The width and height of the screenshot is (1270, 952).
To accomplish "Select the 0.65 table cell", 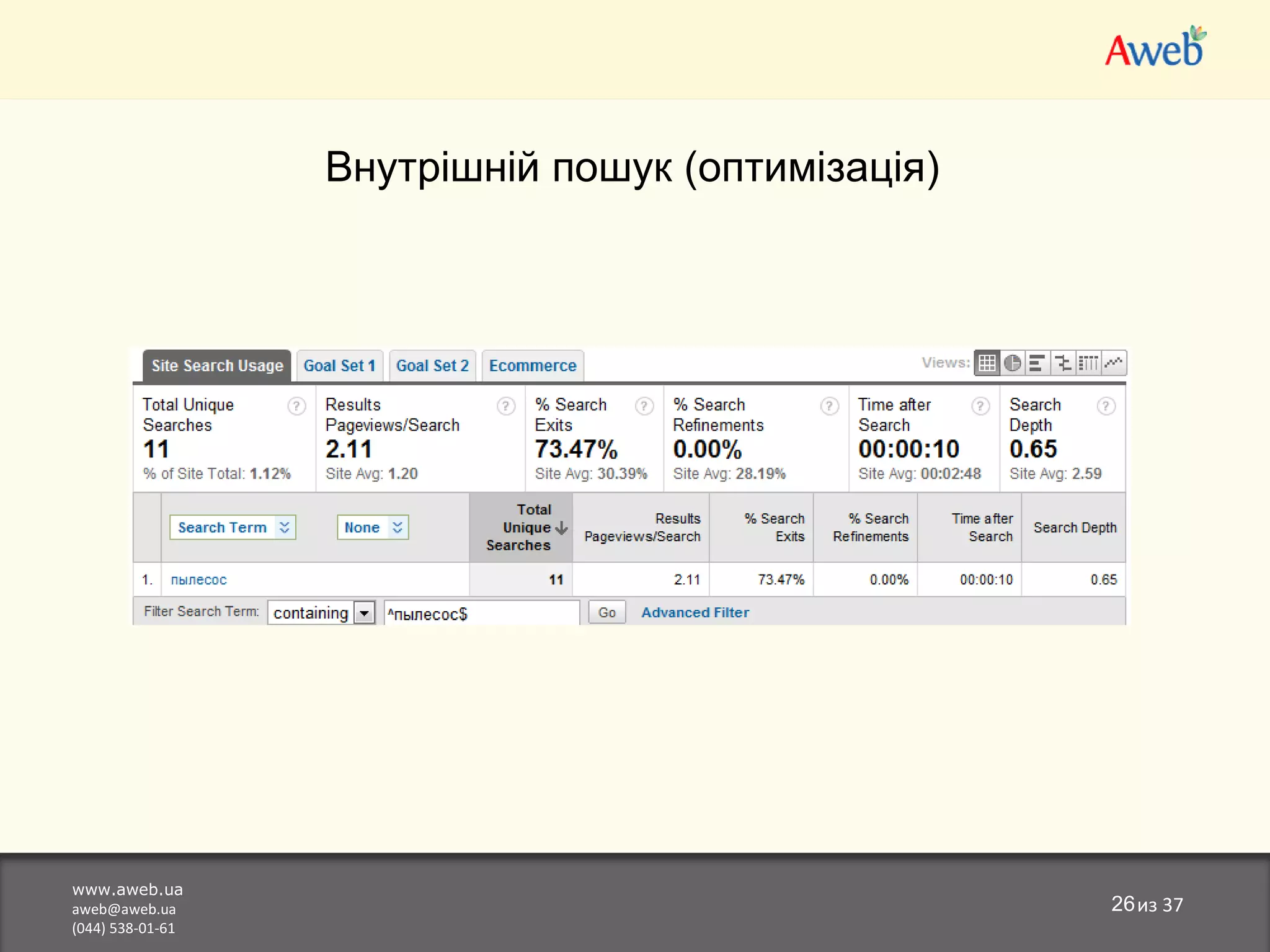I will pos(1074,580).
